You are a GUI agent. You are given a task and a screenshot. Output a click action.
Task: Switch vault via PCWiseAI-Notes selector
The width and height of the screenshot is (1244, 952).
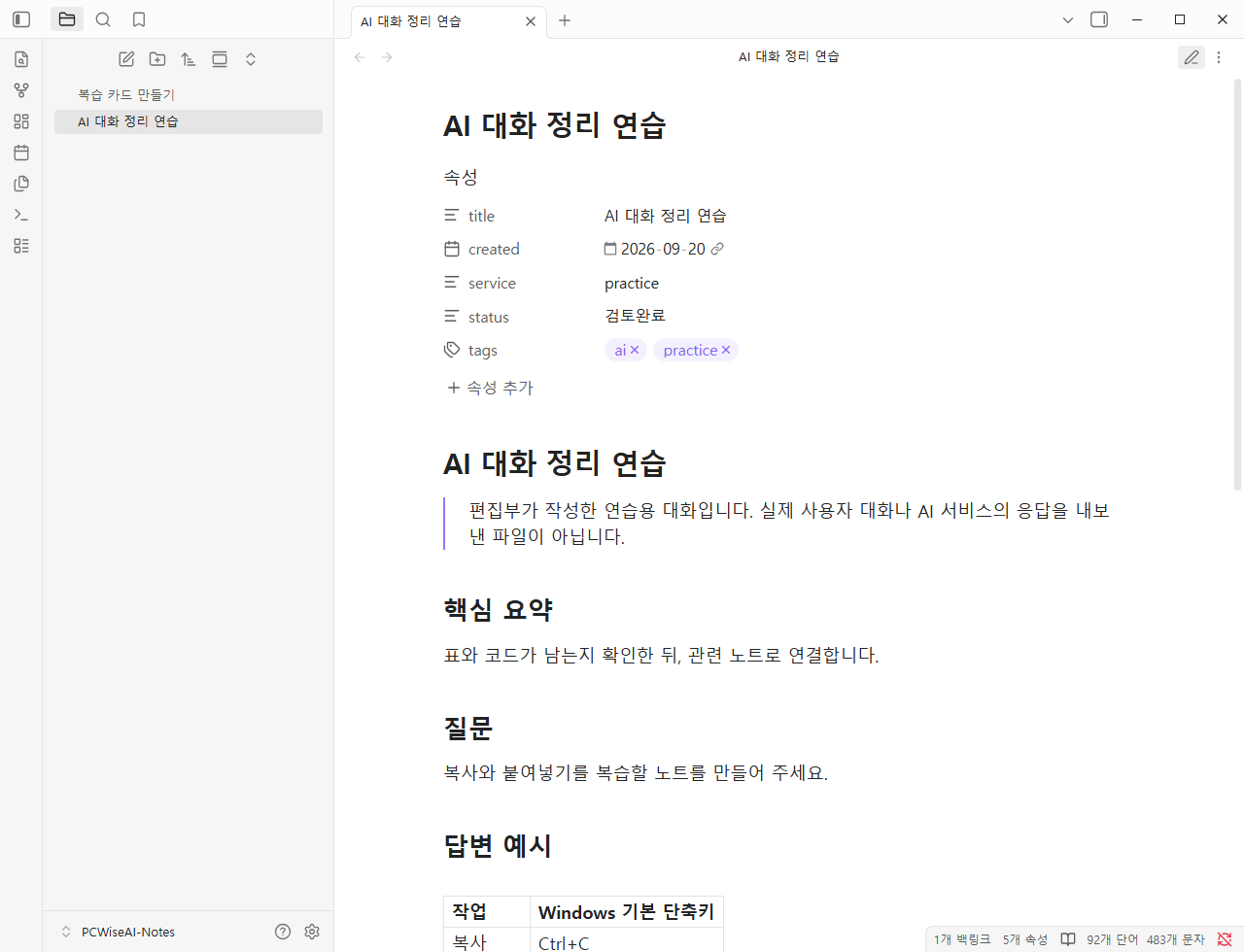click(x=119, y=932)
